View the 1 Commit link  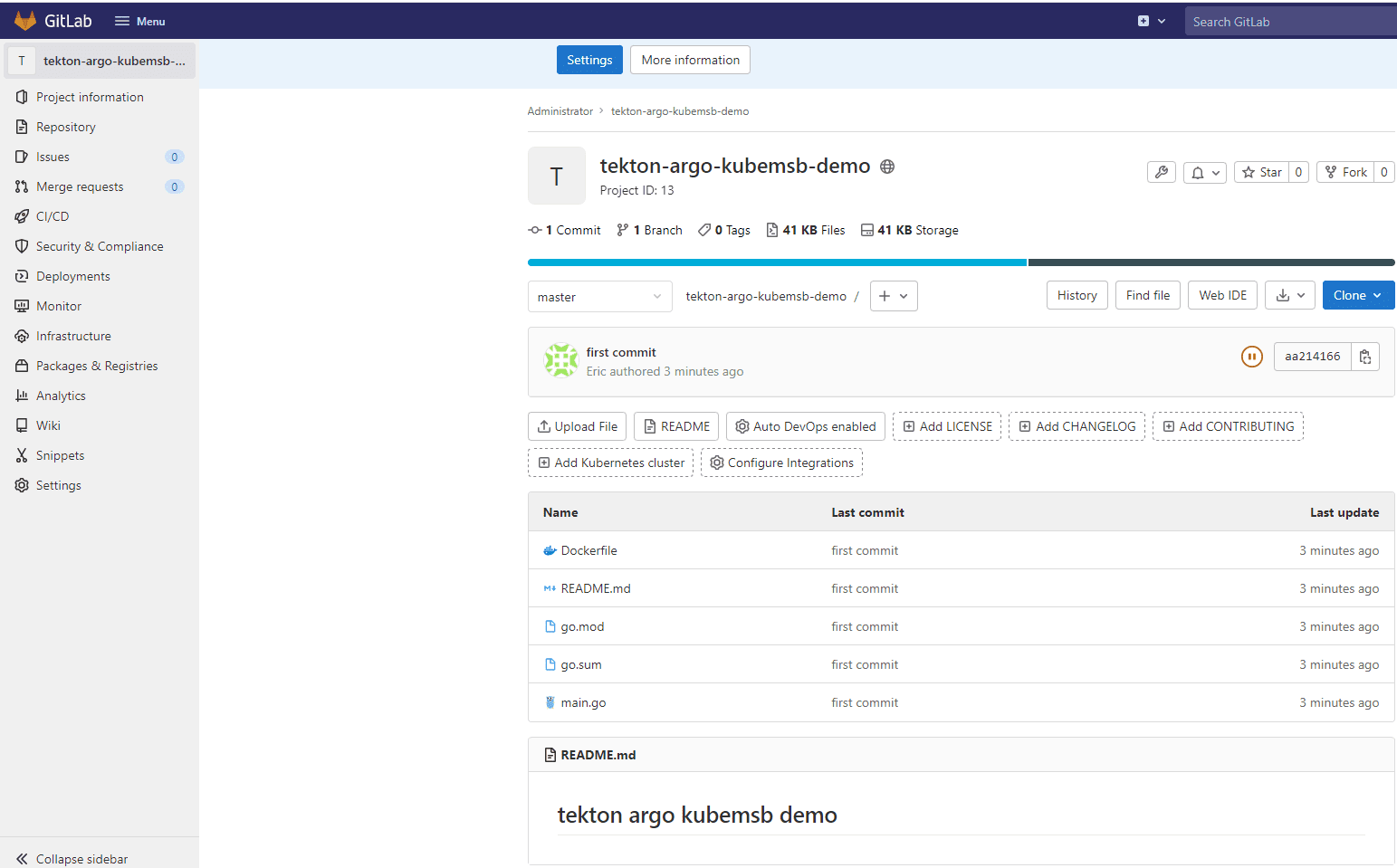pos(565,230)
